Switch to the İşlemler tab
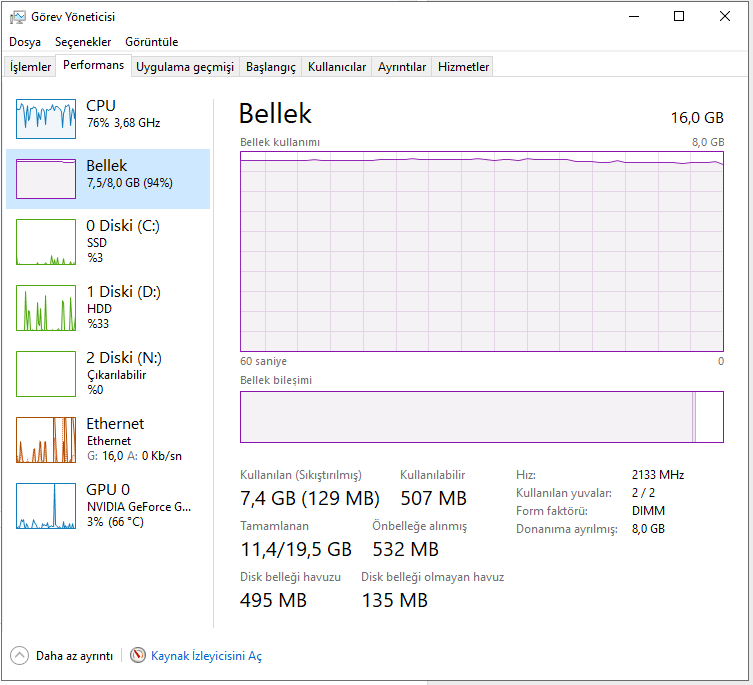The image size is (753, 685). (x=30, y=67)
